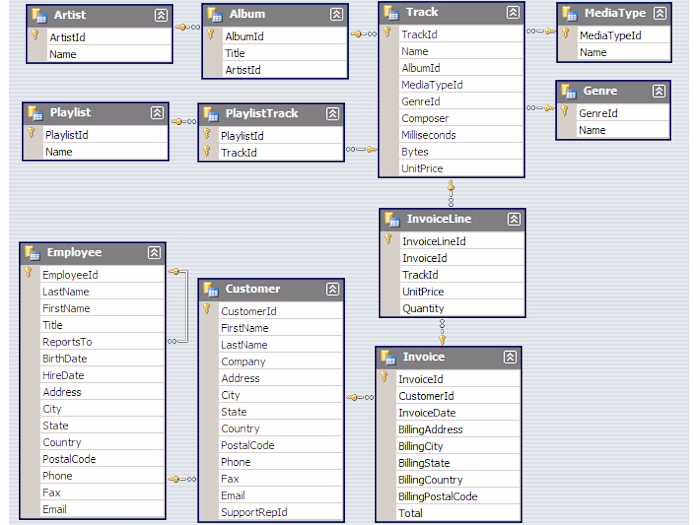Collapse the Customer table
The height and width of the screenshot is (525, 700).
coord(333,289)
